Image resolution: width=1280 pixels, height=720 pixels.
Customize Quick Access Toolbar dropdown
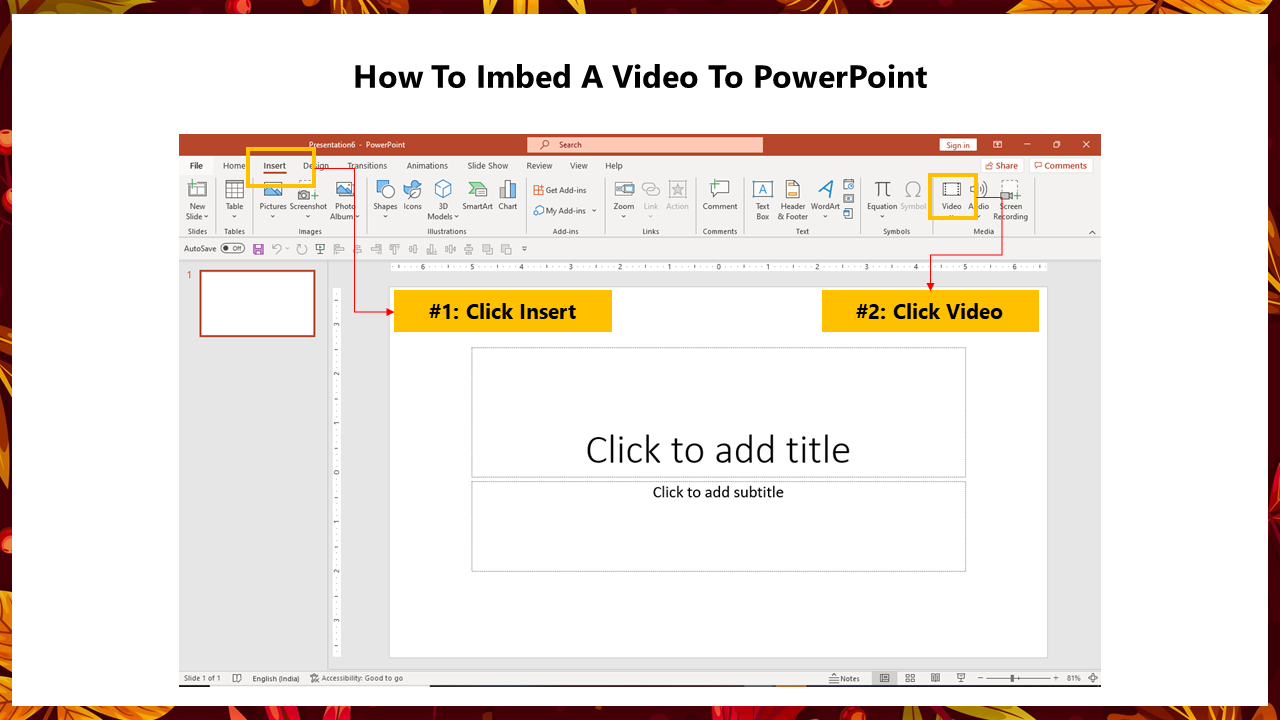click(524, 248)
